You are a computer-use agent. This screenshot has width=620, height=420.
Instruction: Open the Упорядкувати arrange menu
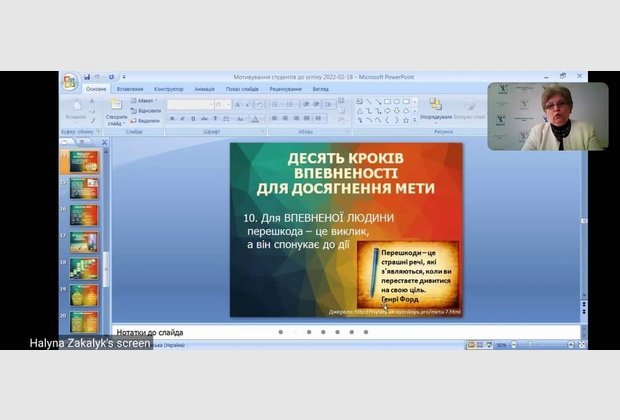click(x=436, y=109)
